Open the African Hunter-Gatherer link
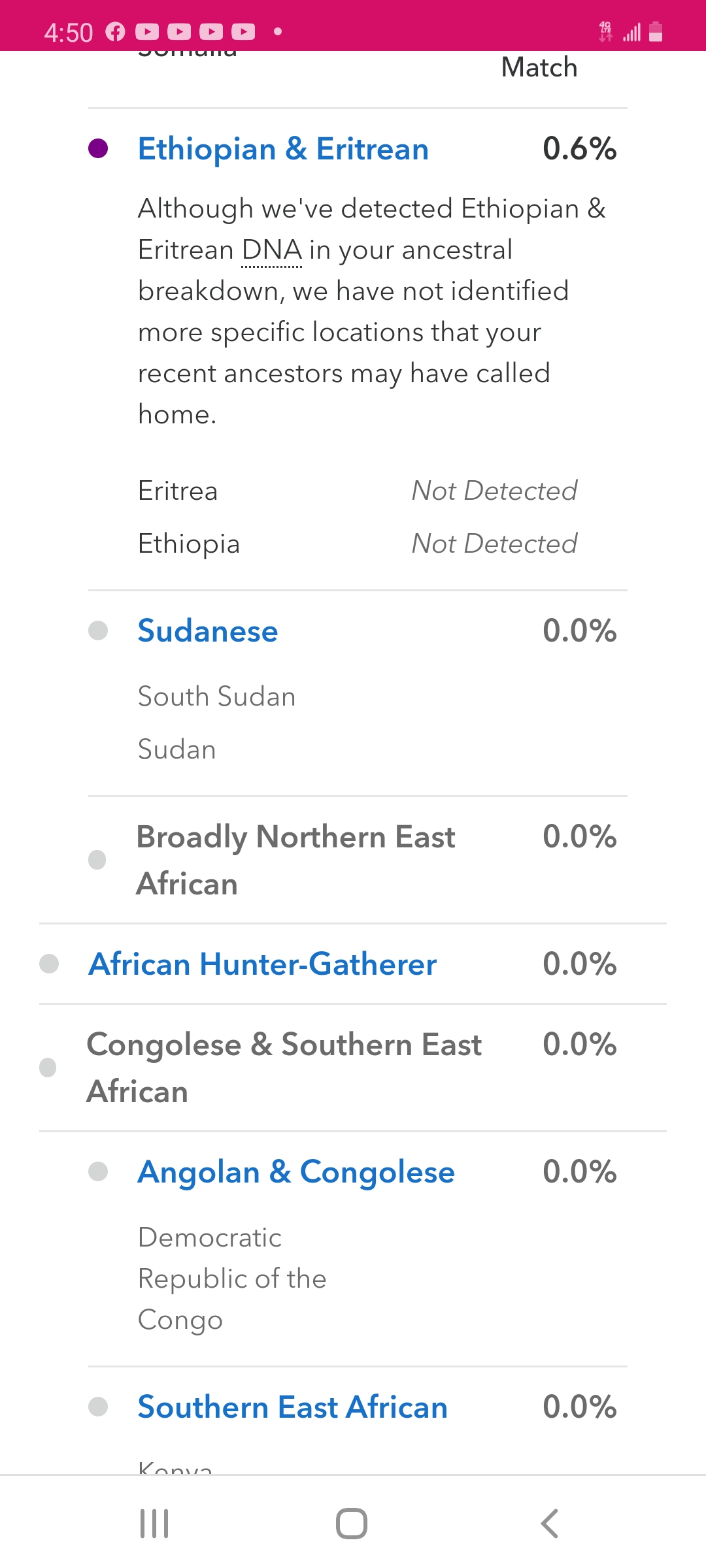The width and height of the screenshot is (706, 1568). pos(263,964)
